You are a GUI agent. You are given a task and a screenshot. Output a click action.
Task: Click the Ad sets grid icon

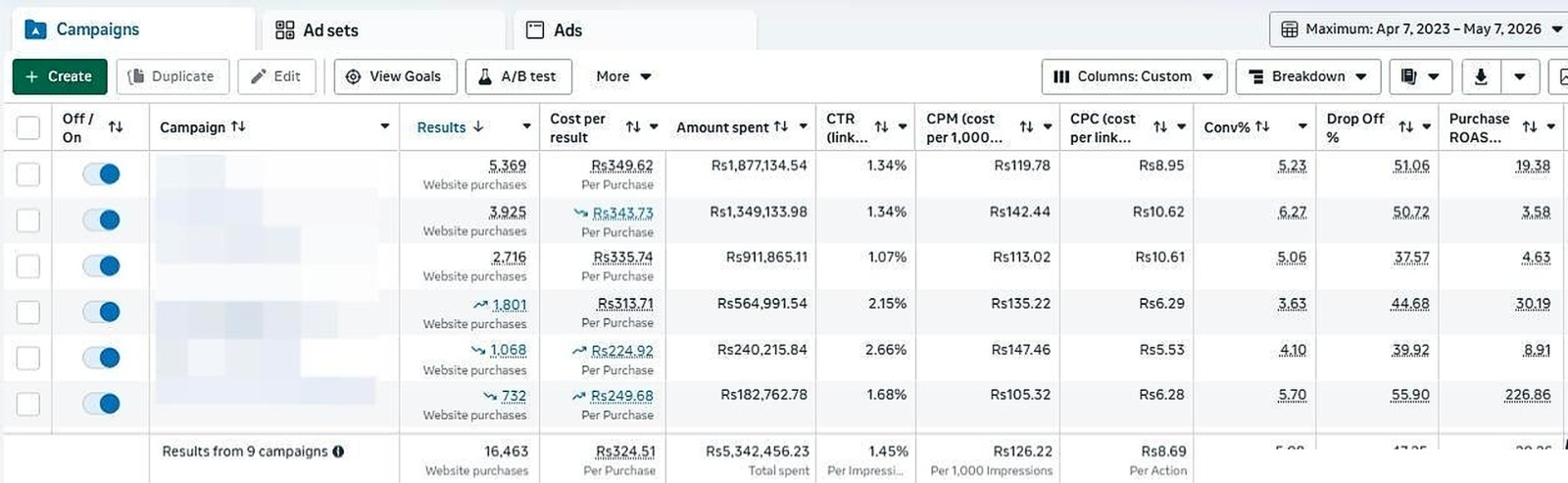pos(284,30)
